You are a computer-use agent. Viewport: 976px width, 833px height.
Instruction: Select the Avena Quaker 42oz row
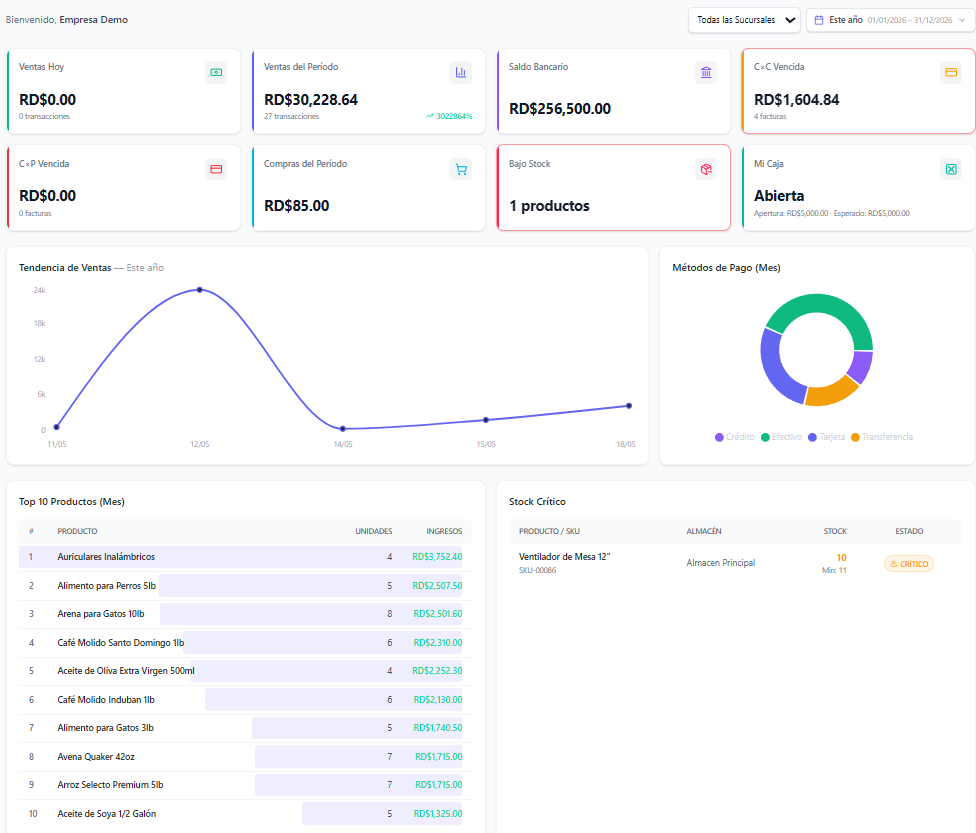(245, 756)
